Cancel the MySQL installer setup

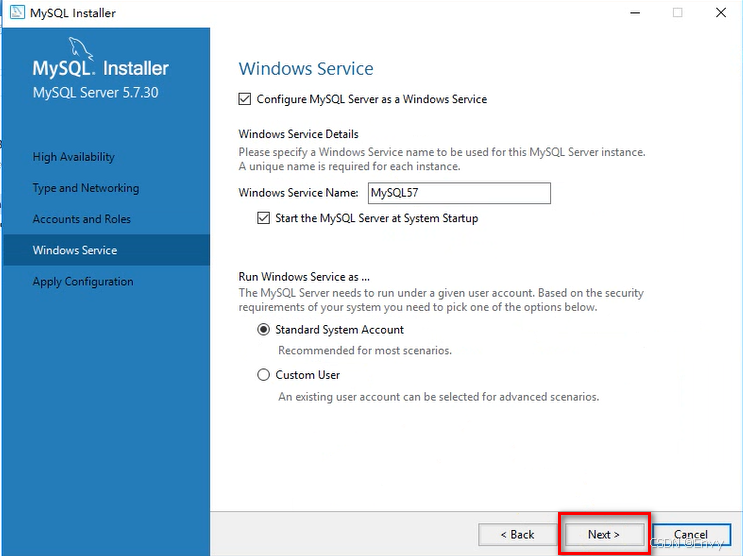click(x=691, y=534)
